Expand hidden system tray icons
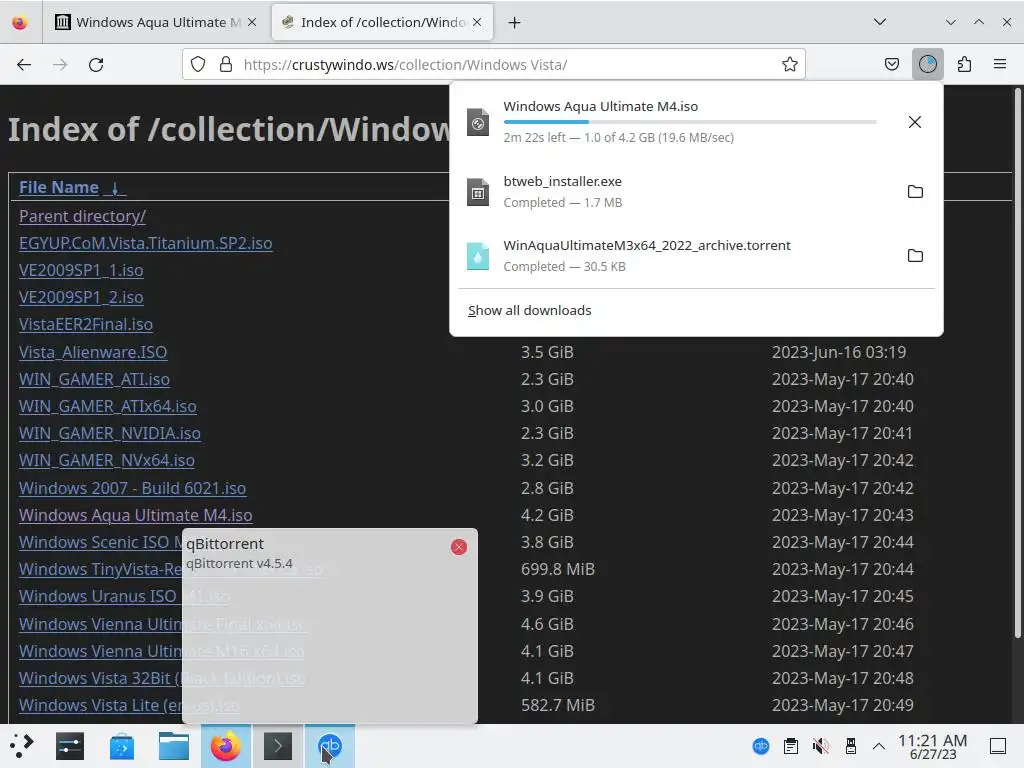 (x=879, y=746)
